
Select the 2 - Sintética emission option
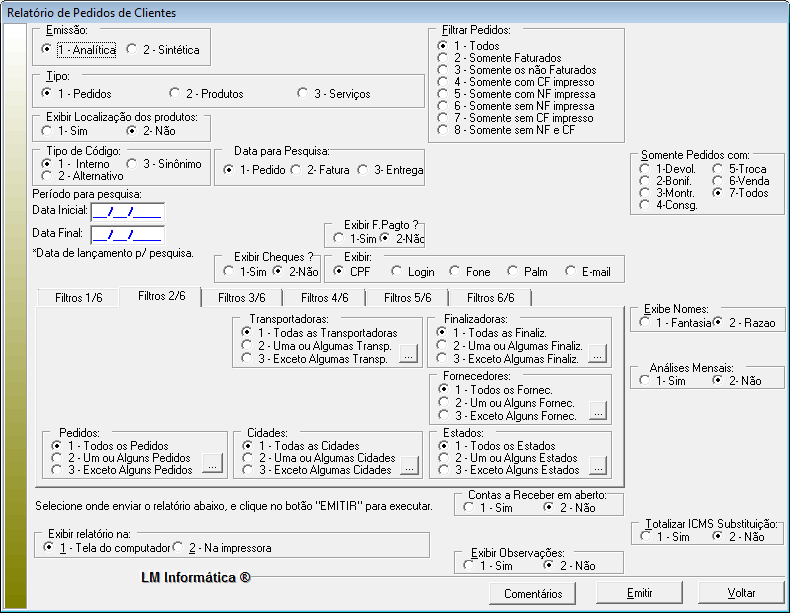point(132,49)
